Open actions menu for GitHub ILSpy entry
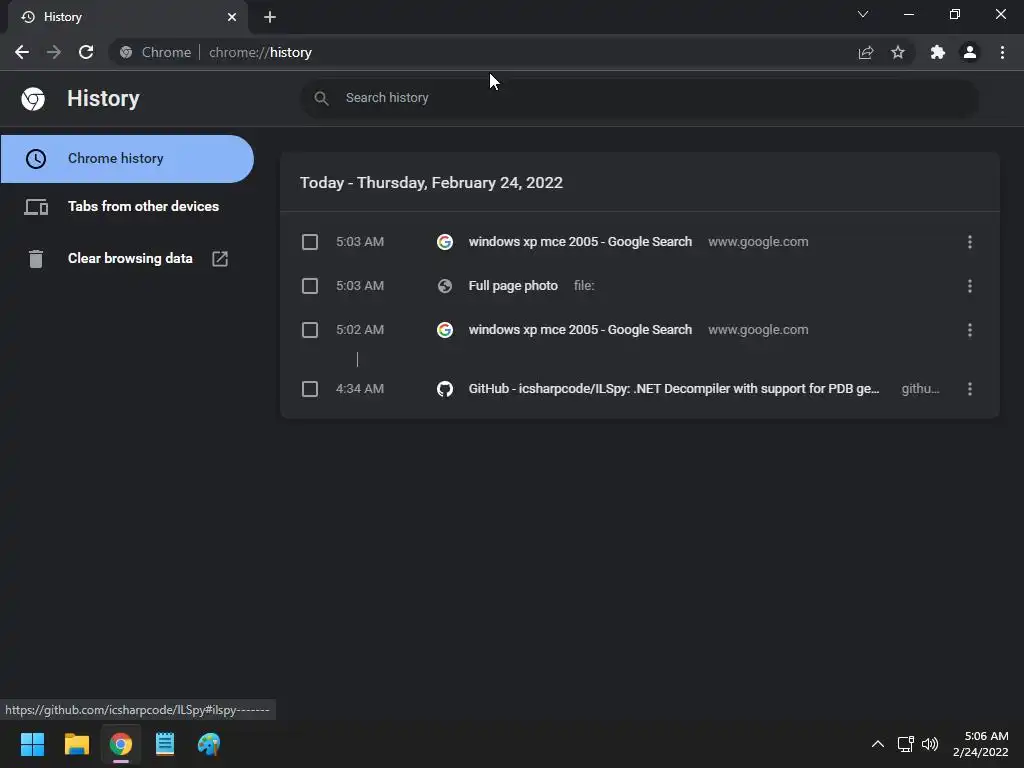This screenshot has width=1024, height=768. coord(970,389)
